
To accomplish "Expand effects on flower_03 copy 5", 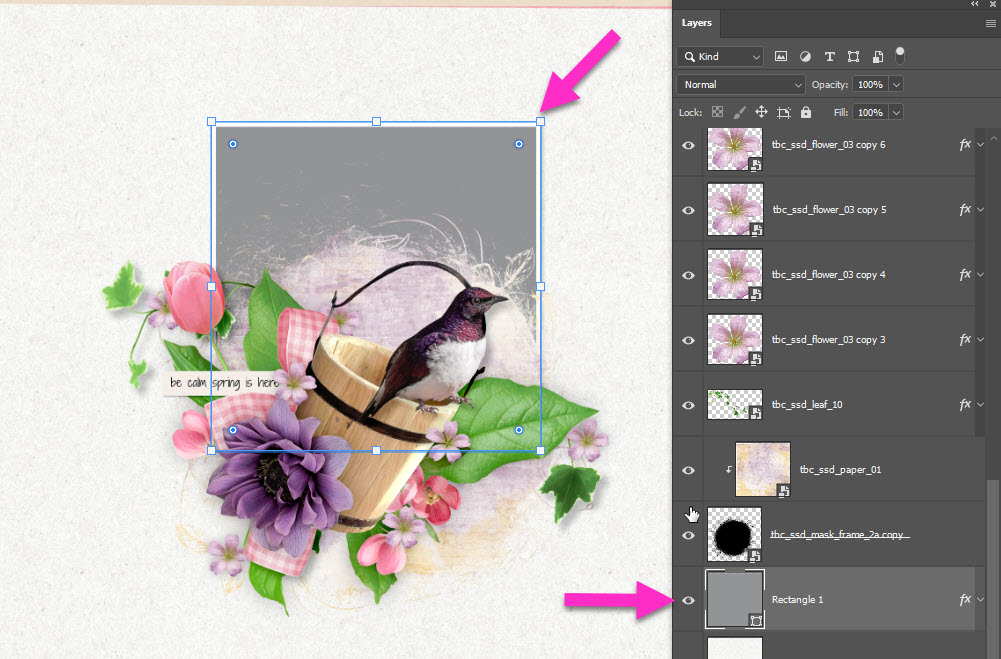I will pos(981,209).
